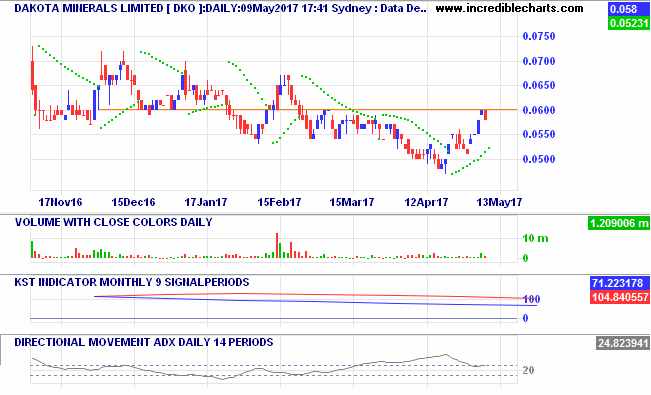The image size is (651, 395).
Task: Click the blue 0.058 price value box
Action: click(629, 9)
